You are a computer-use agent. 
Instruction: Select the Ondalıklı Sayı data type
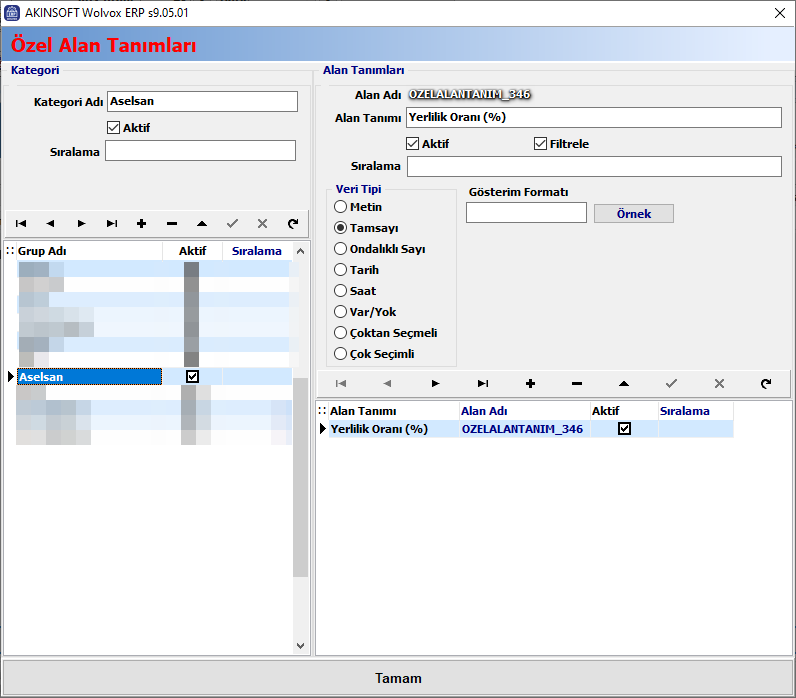[x=341, y=249]
